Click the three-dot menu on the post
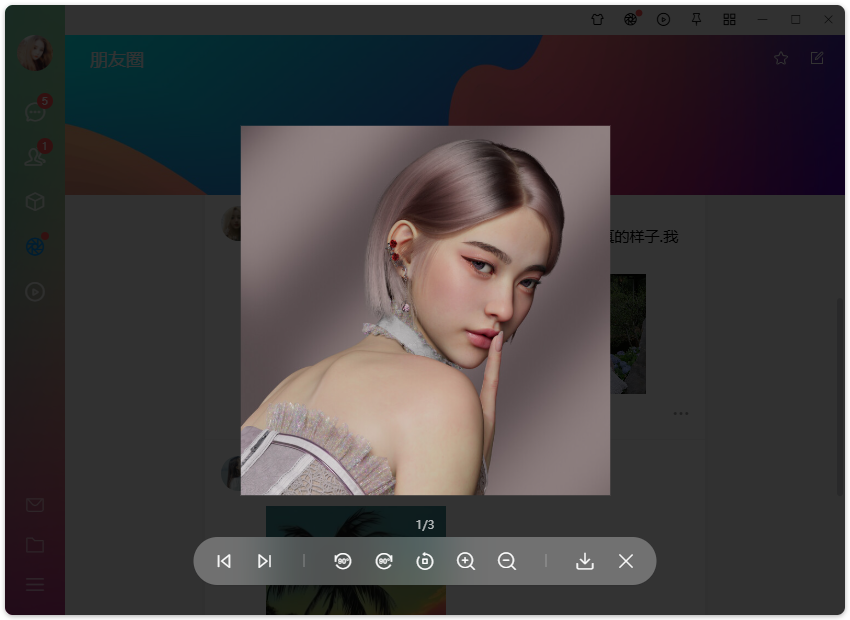Image resolution: width=850 pixels, height=620 pixels. coord(681,414)
